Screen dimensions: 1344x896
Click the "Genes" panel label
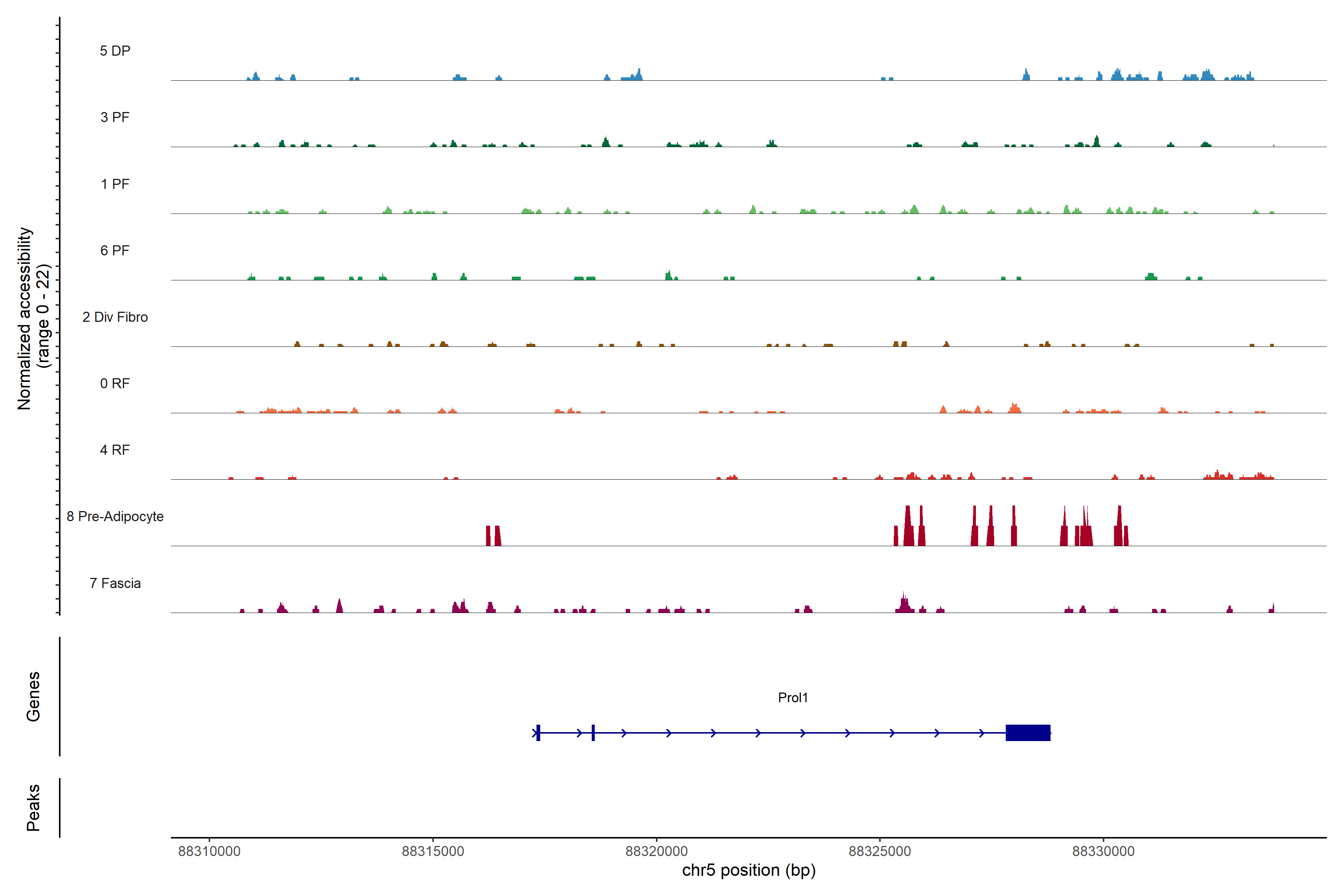click(33, 696)
